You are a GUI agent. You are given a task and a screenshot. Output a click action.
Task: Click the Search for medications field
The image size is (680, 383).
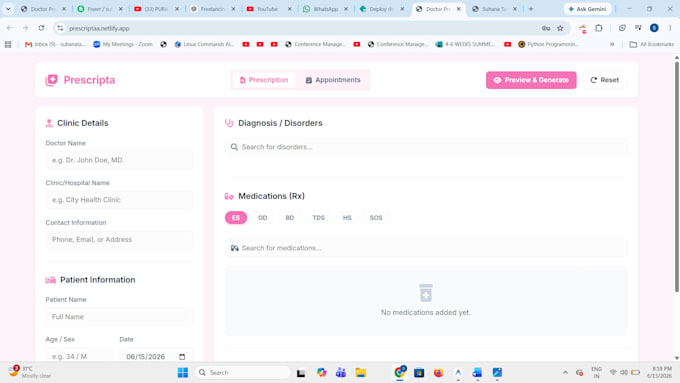coord(426,248)
